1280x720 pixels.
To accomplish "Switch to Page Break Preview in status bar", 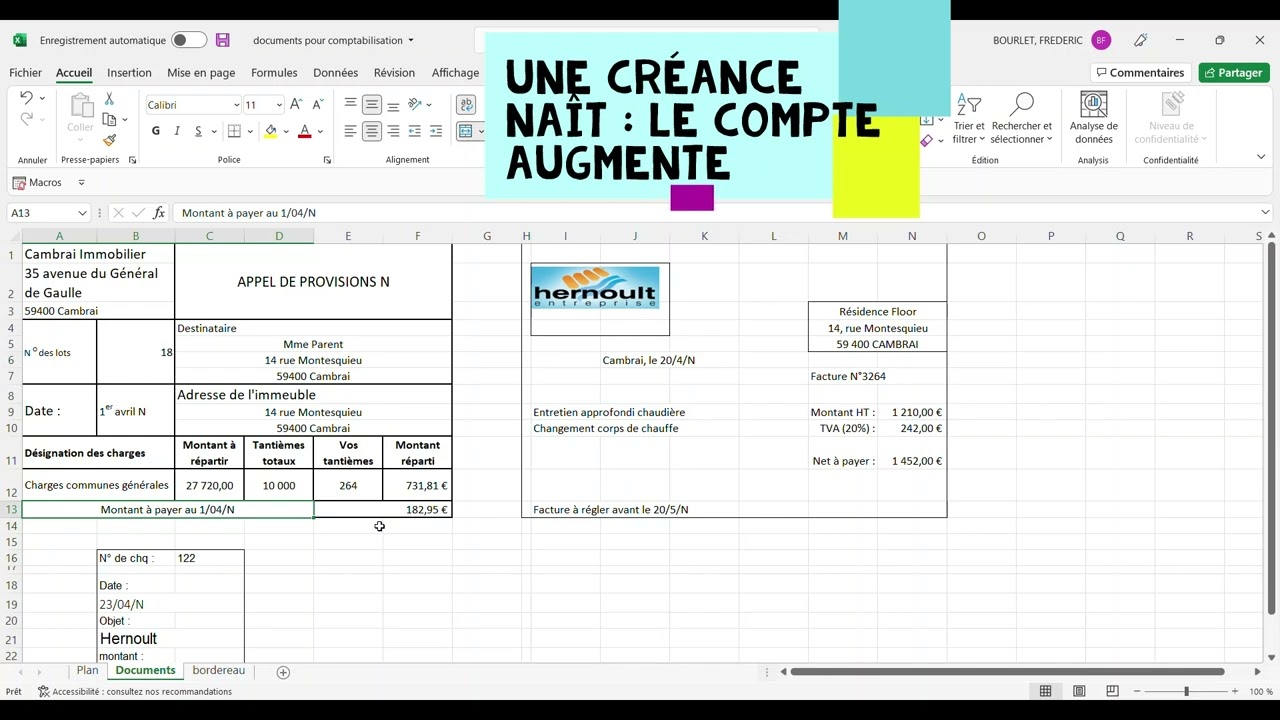I will (x=1112, y=691).
